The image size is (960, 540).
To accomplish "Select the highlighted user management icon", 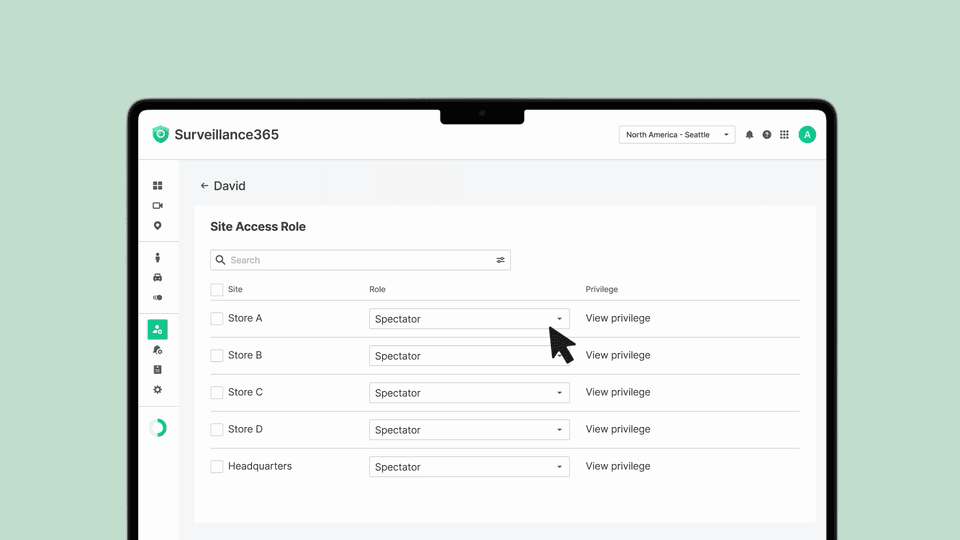I will coord(157,329).
